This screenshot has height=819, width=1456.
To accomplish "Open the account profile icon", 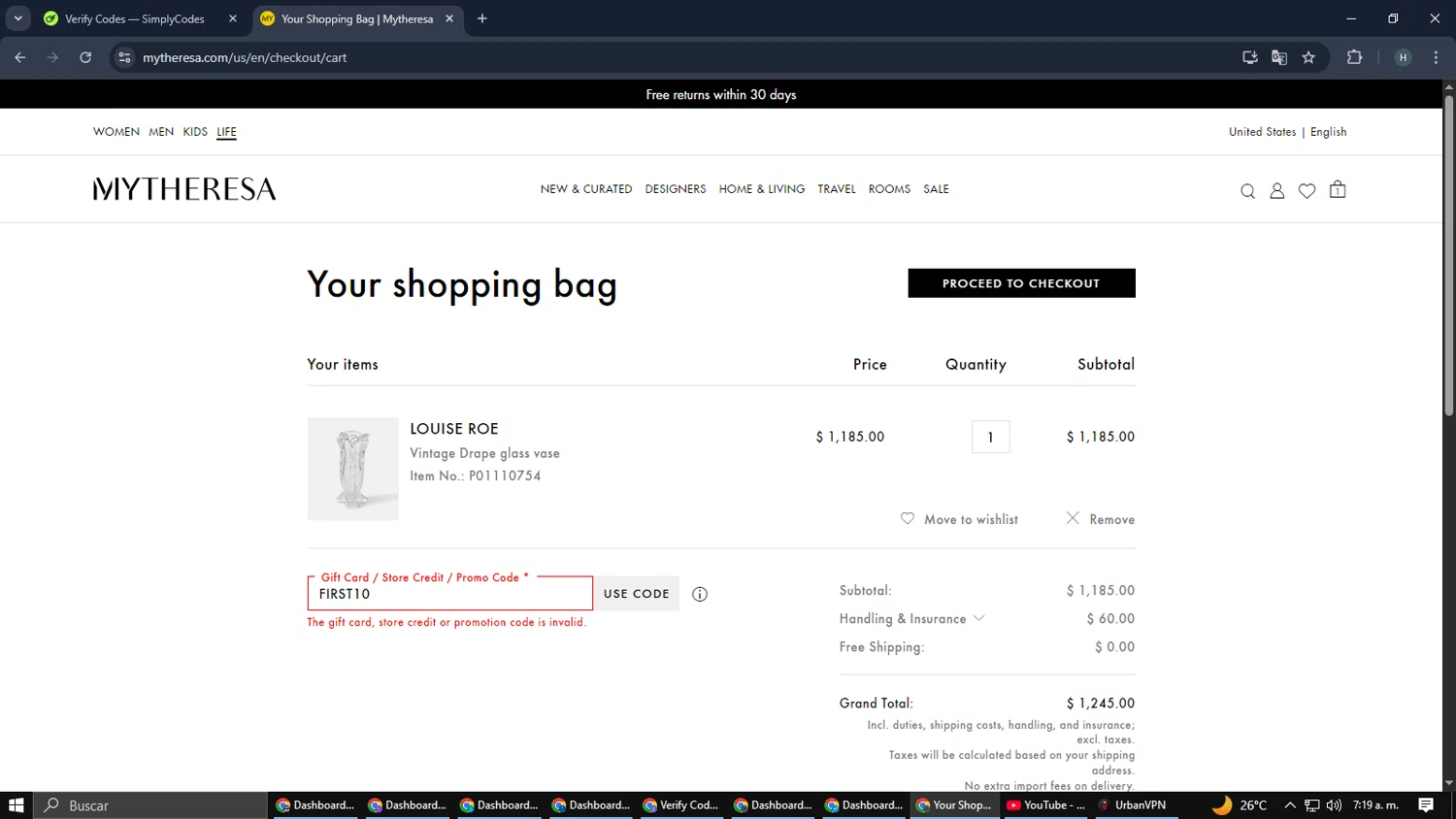I will 1277,191.
